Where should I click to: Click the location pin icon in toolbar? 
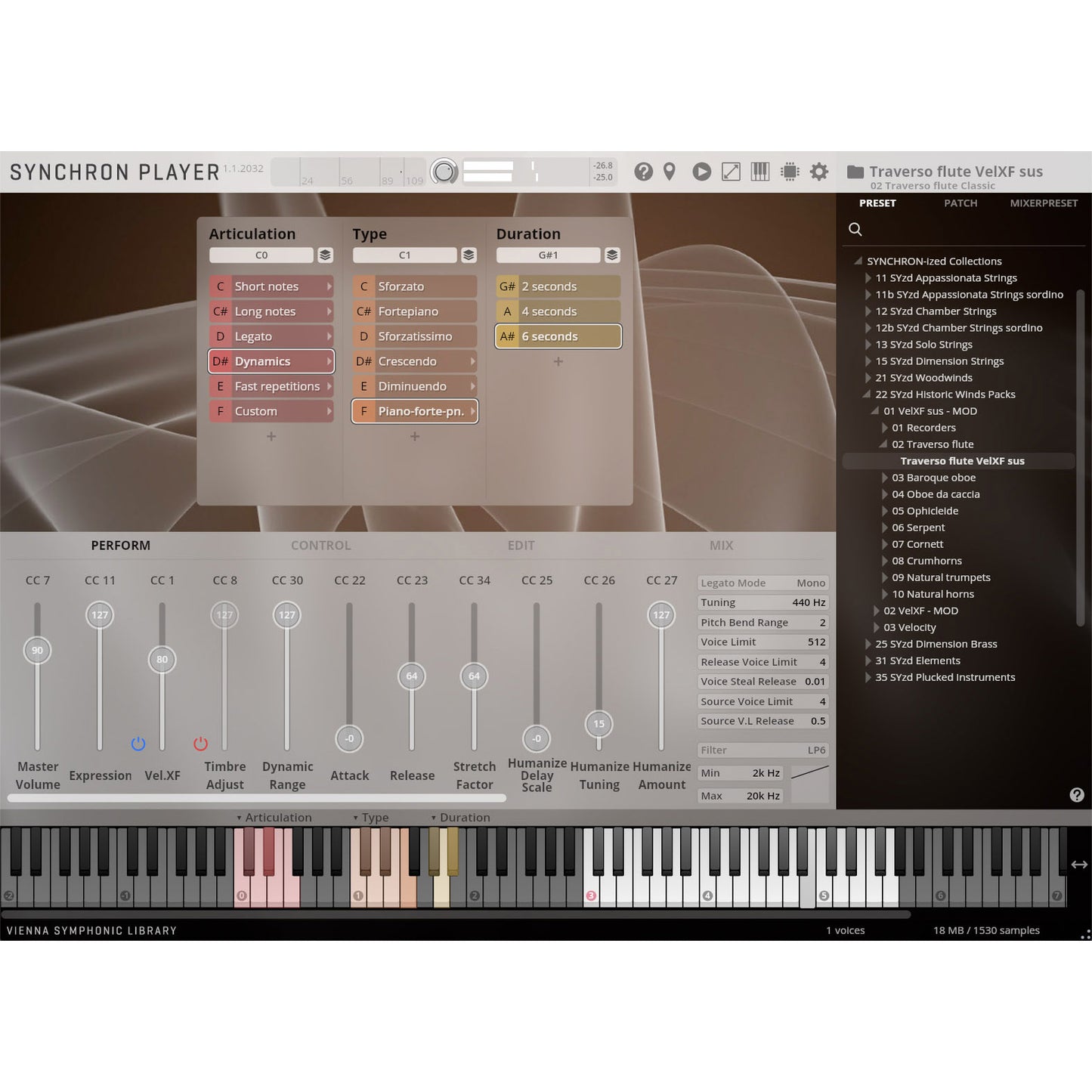click(x=670, y=172)
